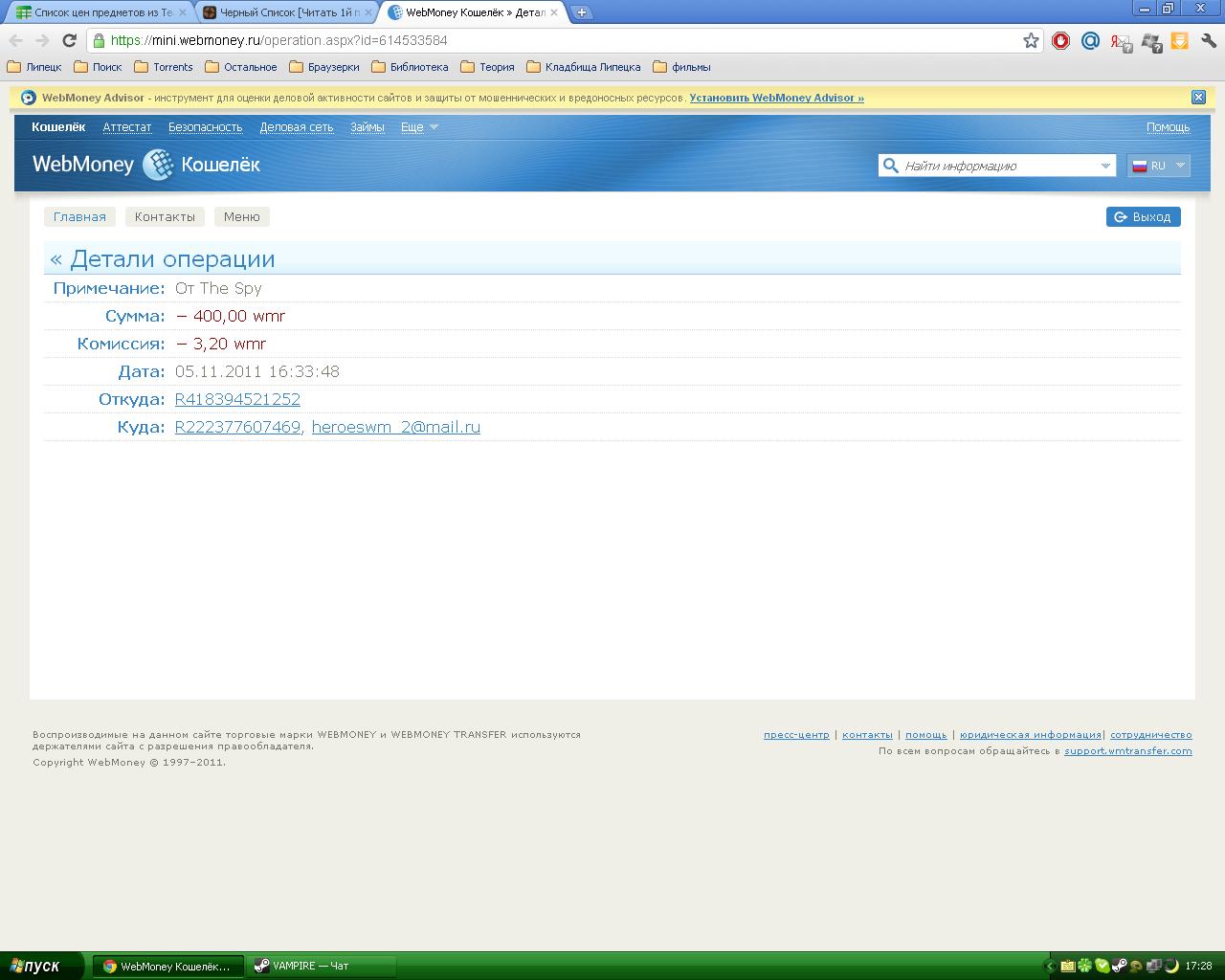Click the пресс-центр footer link
Image resolution: width=1225 pixels, height=980 pixels.
point(796,735)
